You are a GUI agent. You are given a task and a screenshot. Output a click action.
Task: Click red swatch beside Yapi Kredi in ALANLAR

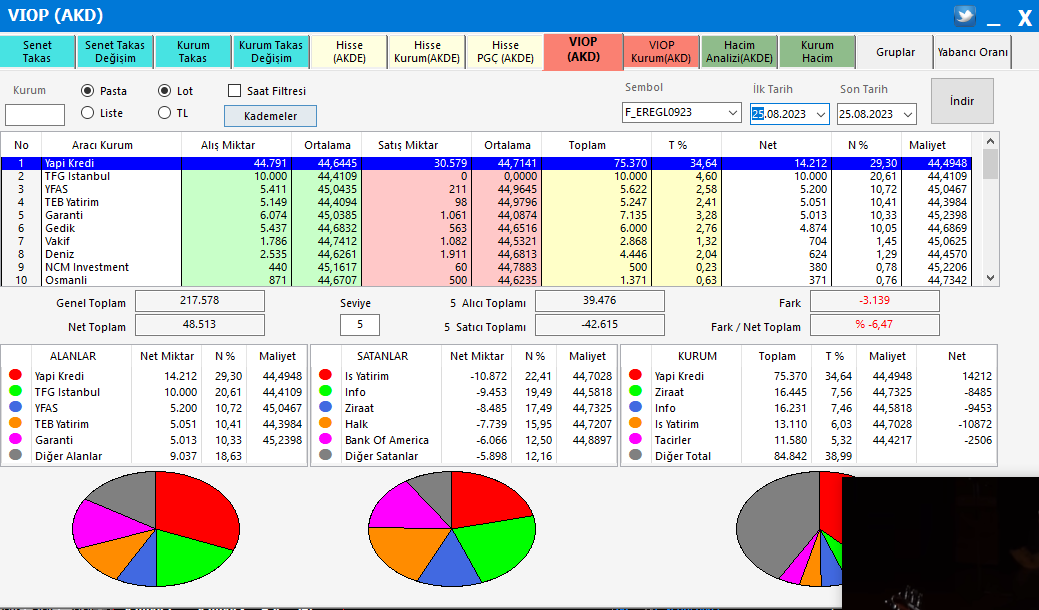pos(15,375)
